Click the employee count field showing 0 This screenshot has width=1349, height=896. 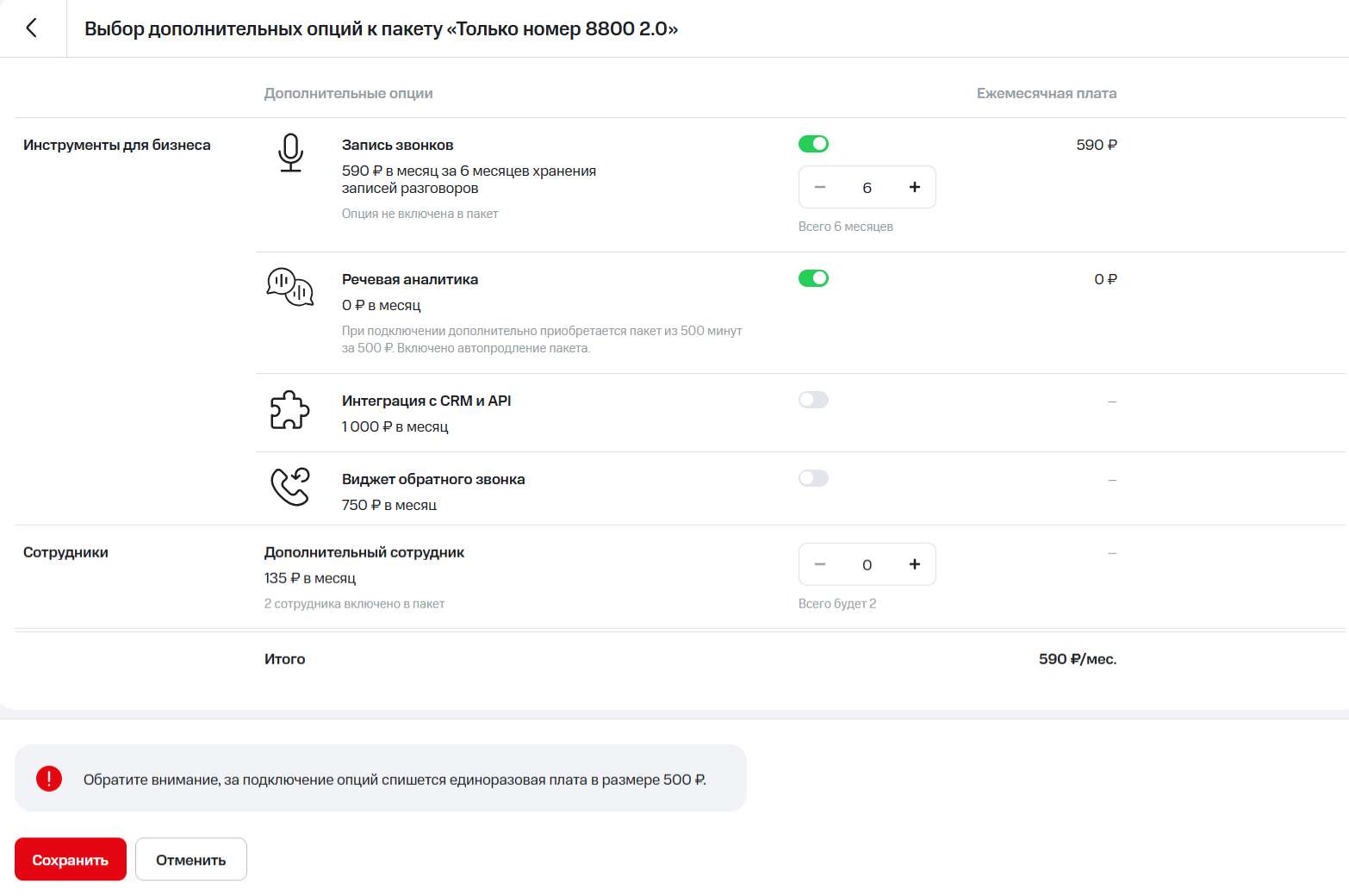coord(867,564)
